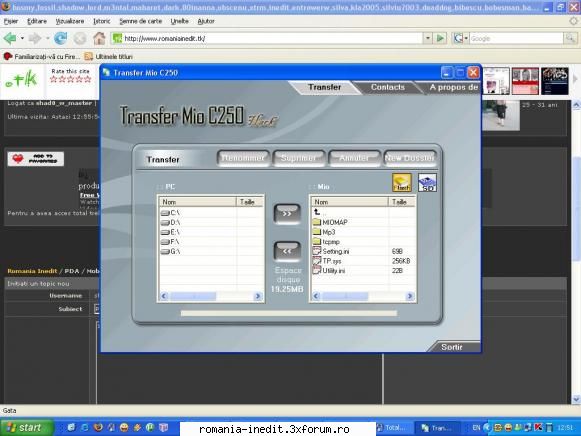581x436 pixels.
Task: Open the F:\ drive in PC list
Action: [170, 242]
